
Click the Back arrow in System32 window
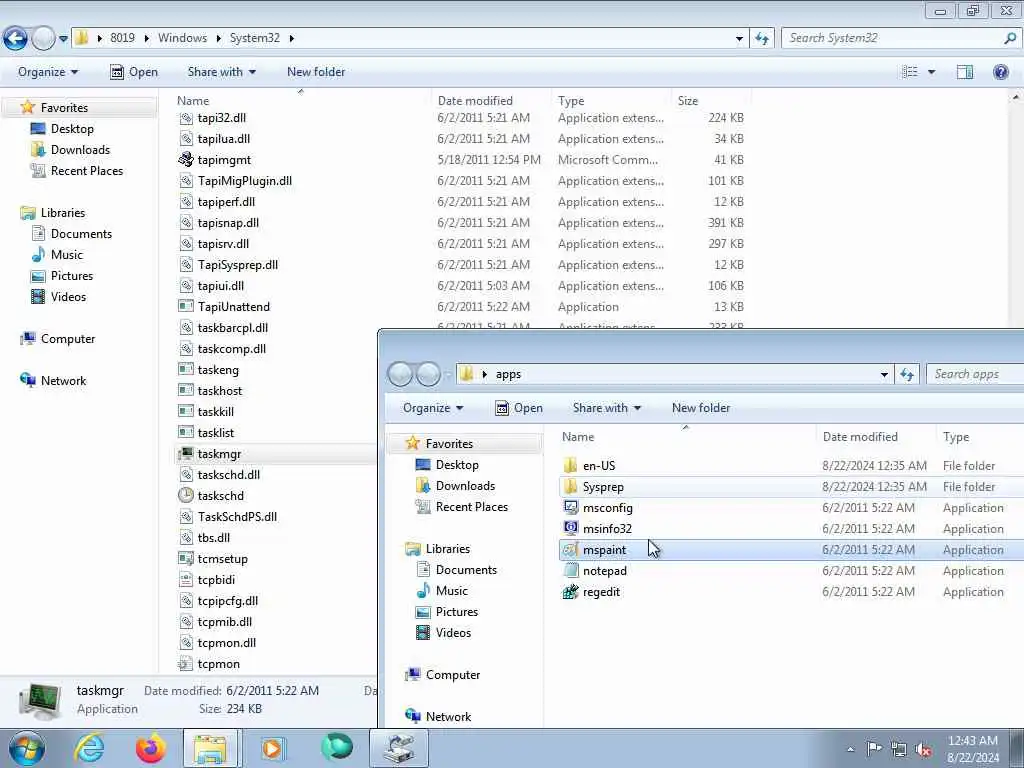(16, 39)
